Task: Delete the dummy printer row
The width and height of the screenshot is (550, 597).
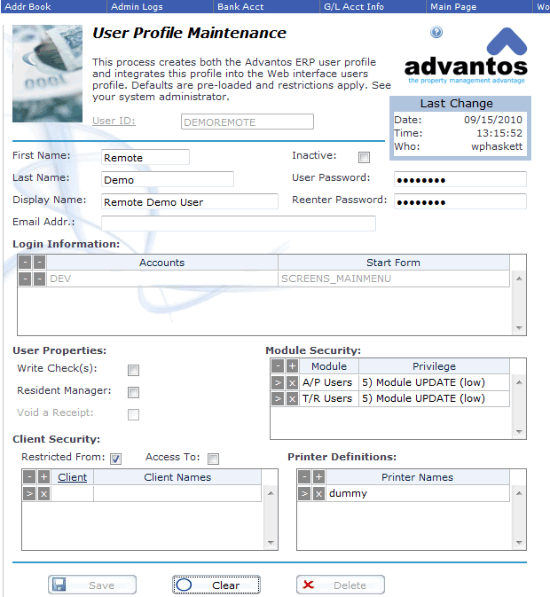Action: coord(319,493)
